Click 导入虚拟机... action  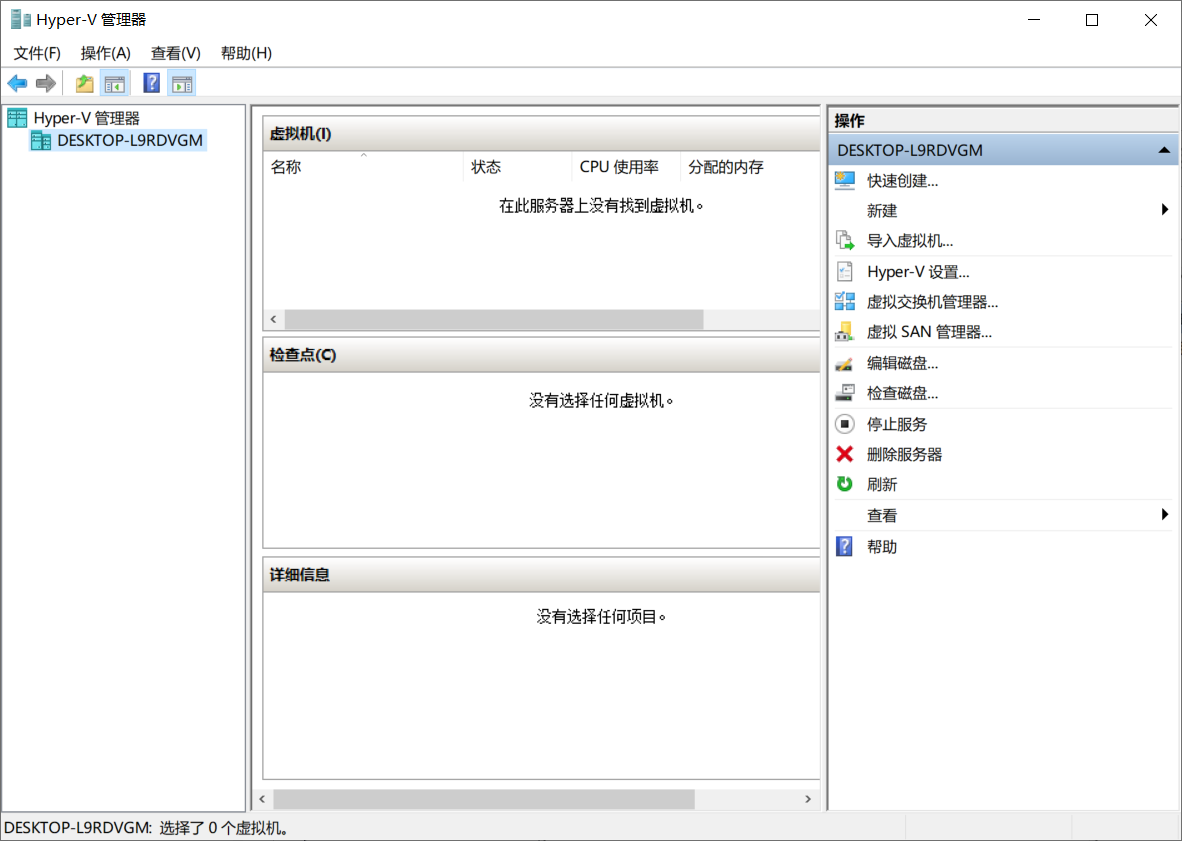[x=910, y=241]
